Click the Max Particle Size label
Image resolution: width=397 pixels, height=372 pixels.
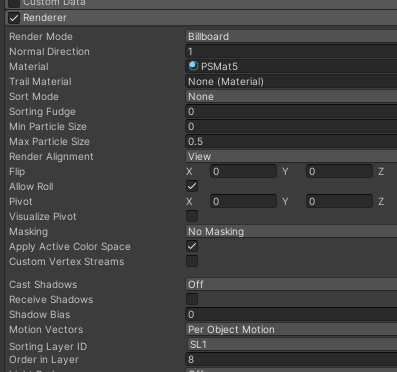point(49,141)
